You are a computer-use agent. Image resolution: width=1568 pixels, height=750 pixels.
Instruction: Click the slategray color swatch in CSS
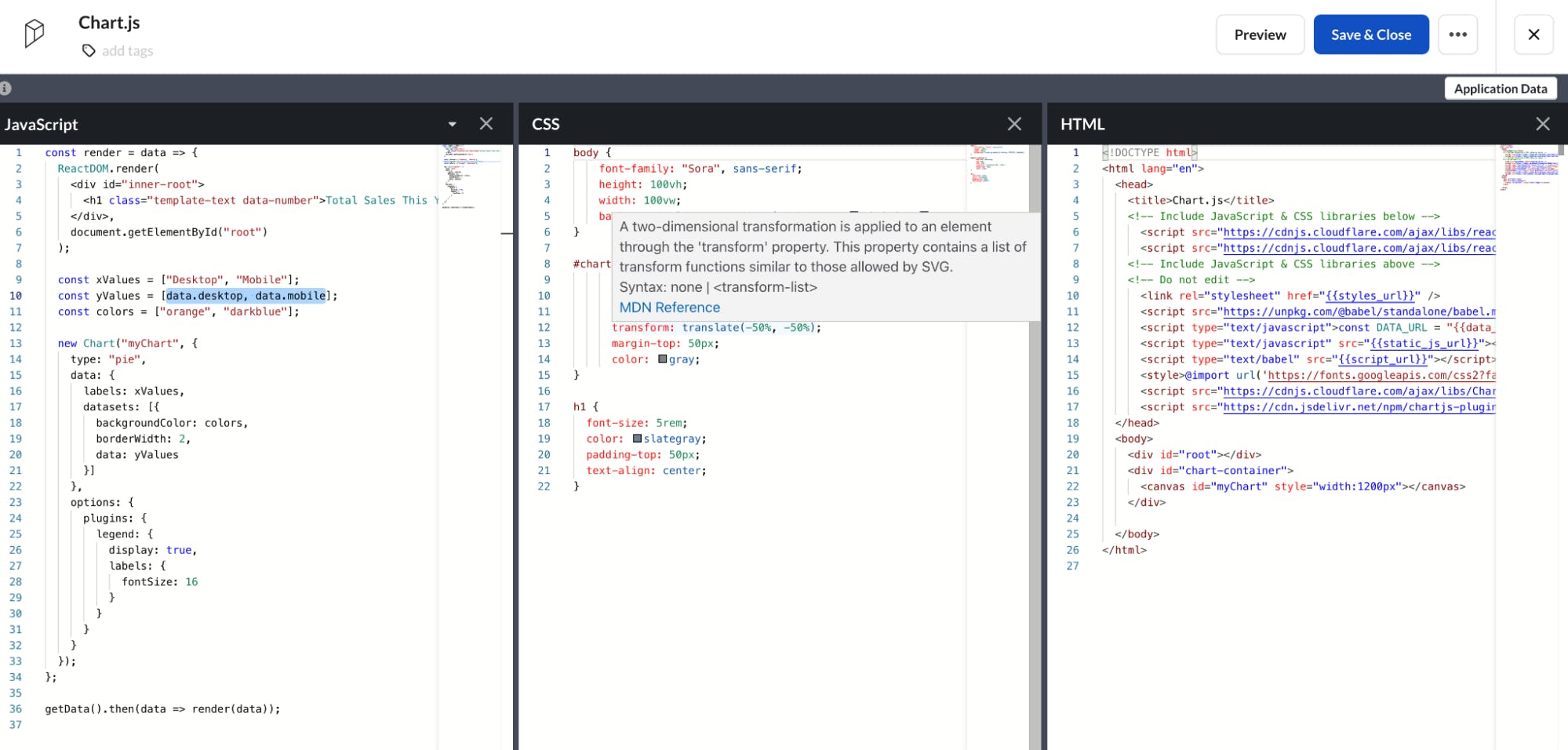(637, 439)
